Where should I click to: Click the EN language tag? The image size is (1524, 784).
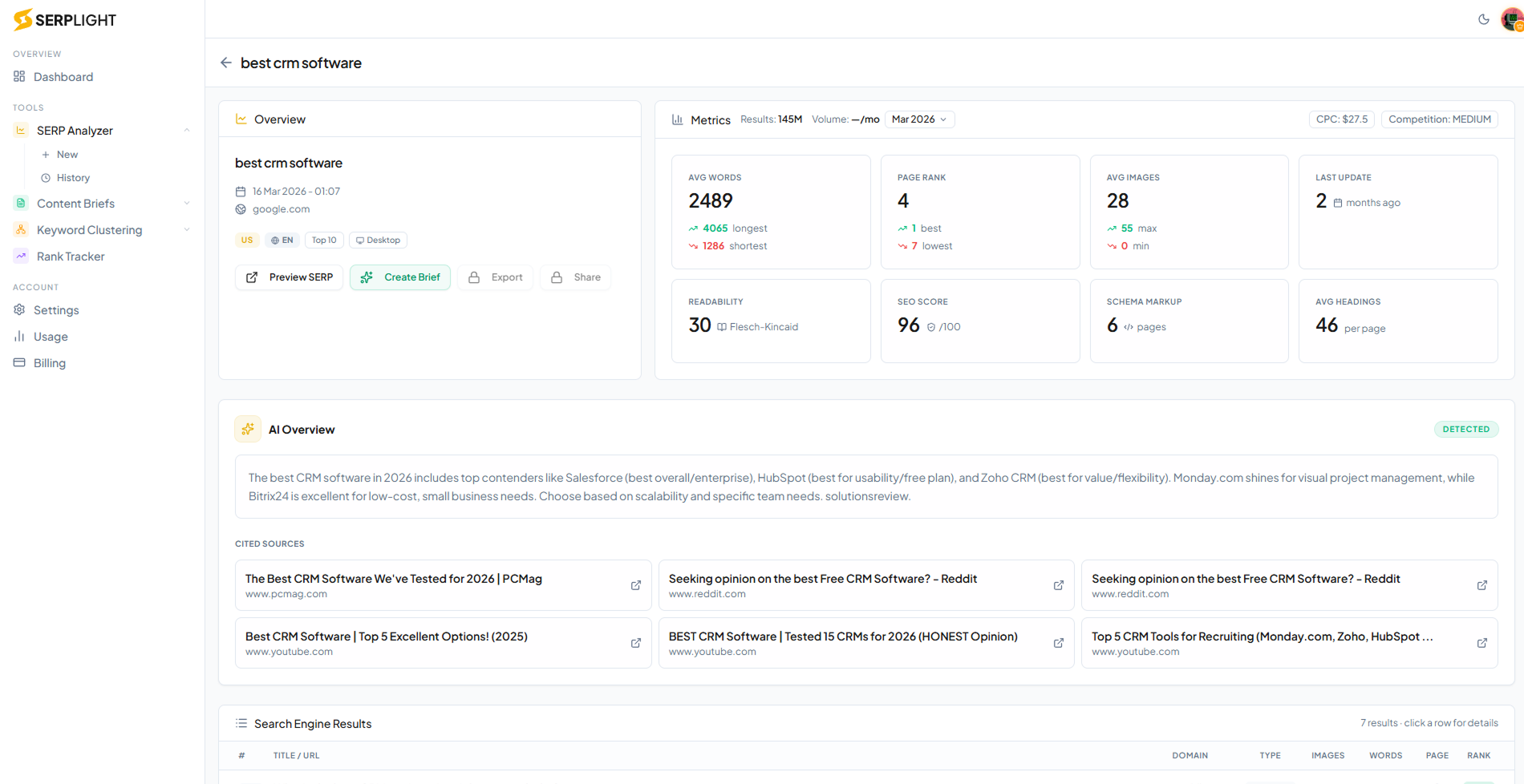(x=282, y=240)
